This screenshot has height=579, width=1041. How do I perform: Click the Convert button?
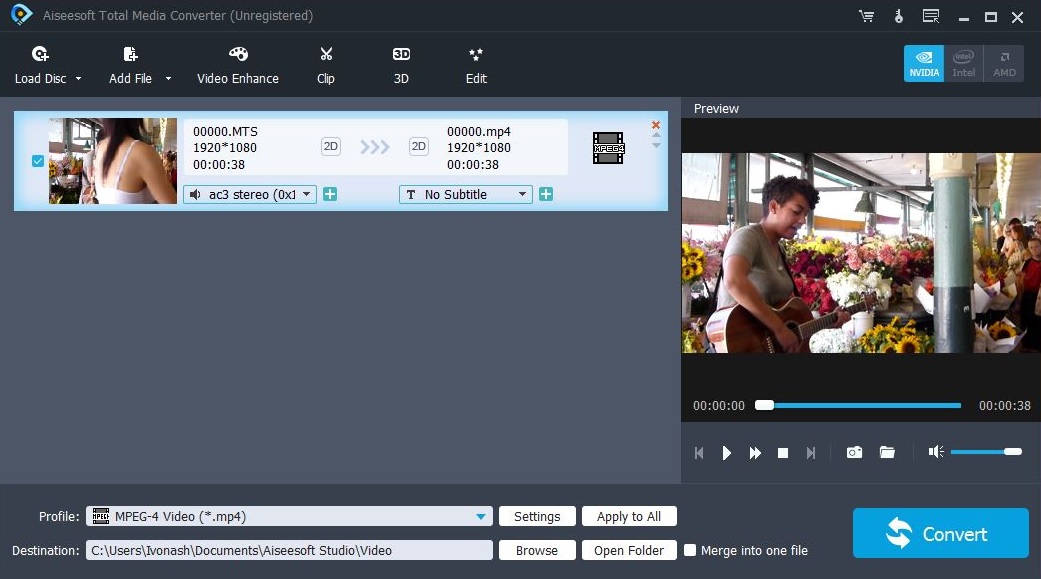tap(940, 533)
